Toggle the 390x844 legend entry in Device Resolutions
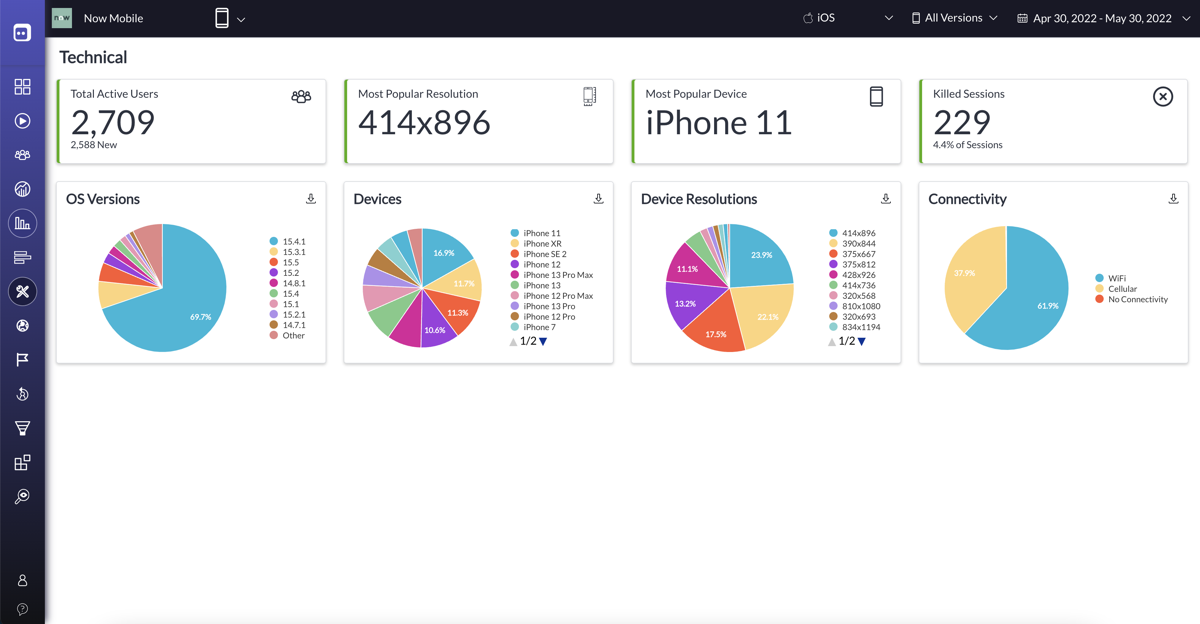Viewport: 1200px width, 624px height. (x=852, y=243)
